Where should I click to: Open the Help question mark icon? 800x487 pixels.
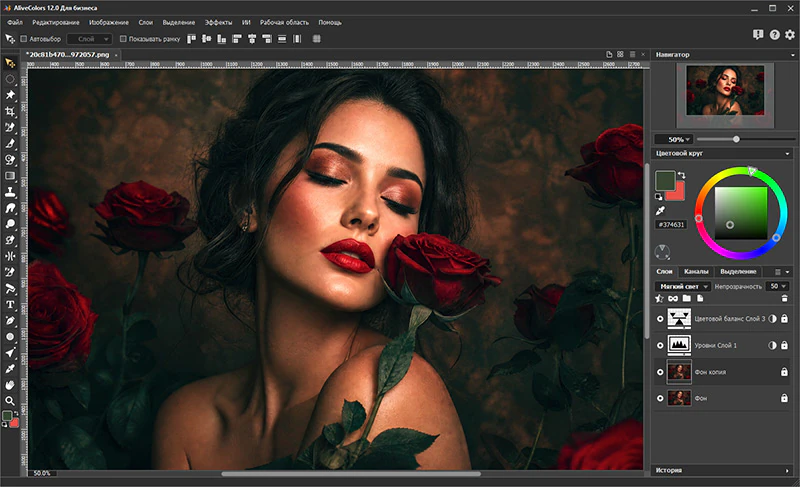(x=774, y=35)
